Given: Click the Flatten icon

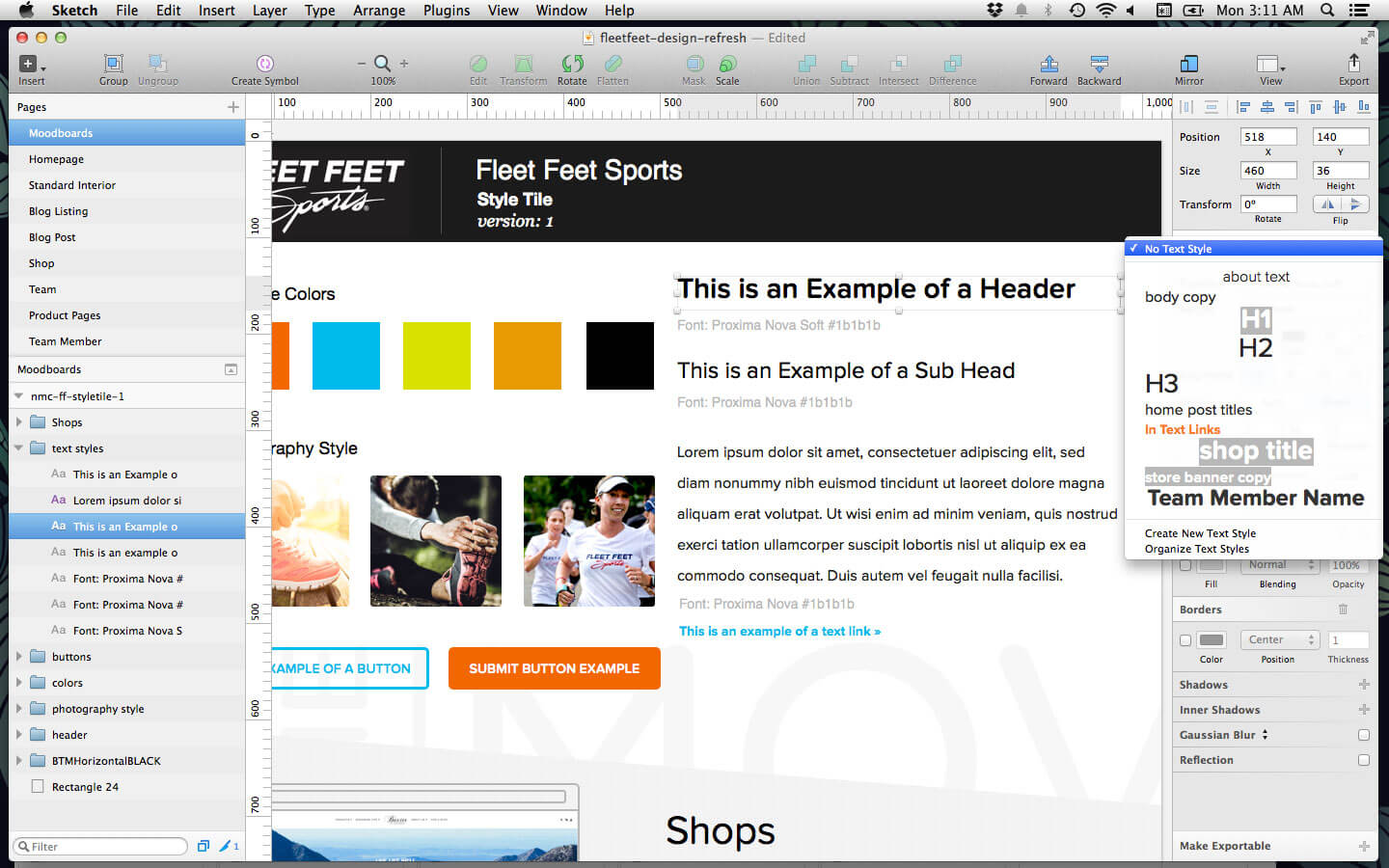Looking at the screenshot, I should (x=613, y=63).
